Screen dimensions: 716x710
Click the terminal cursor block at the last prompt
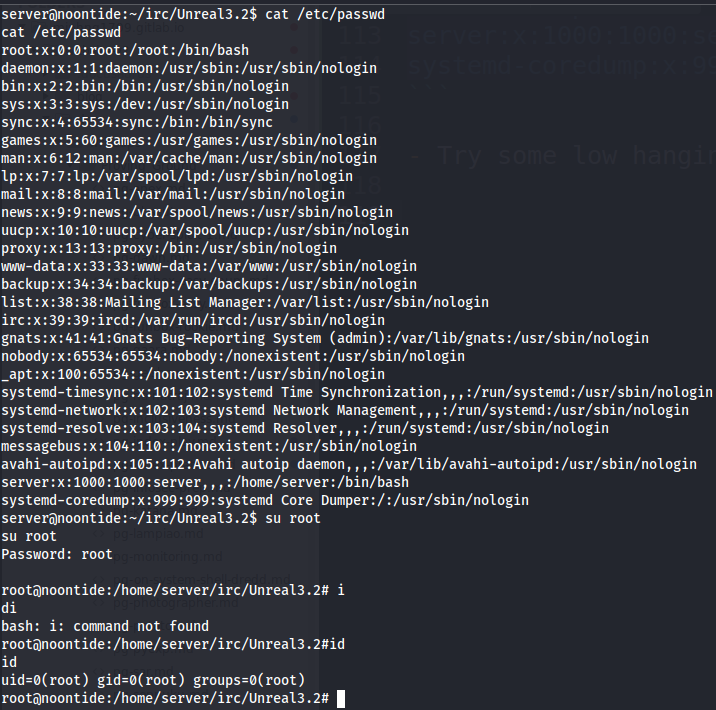coord(341,699)
